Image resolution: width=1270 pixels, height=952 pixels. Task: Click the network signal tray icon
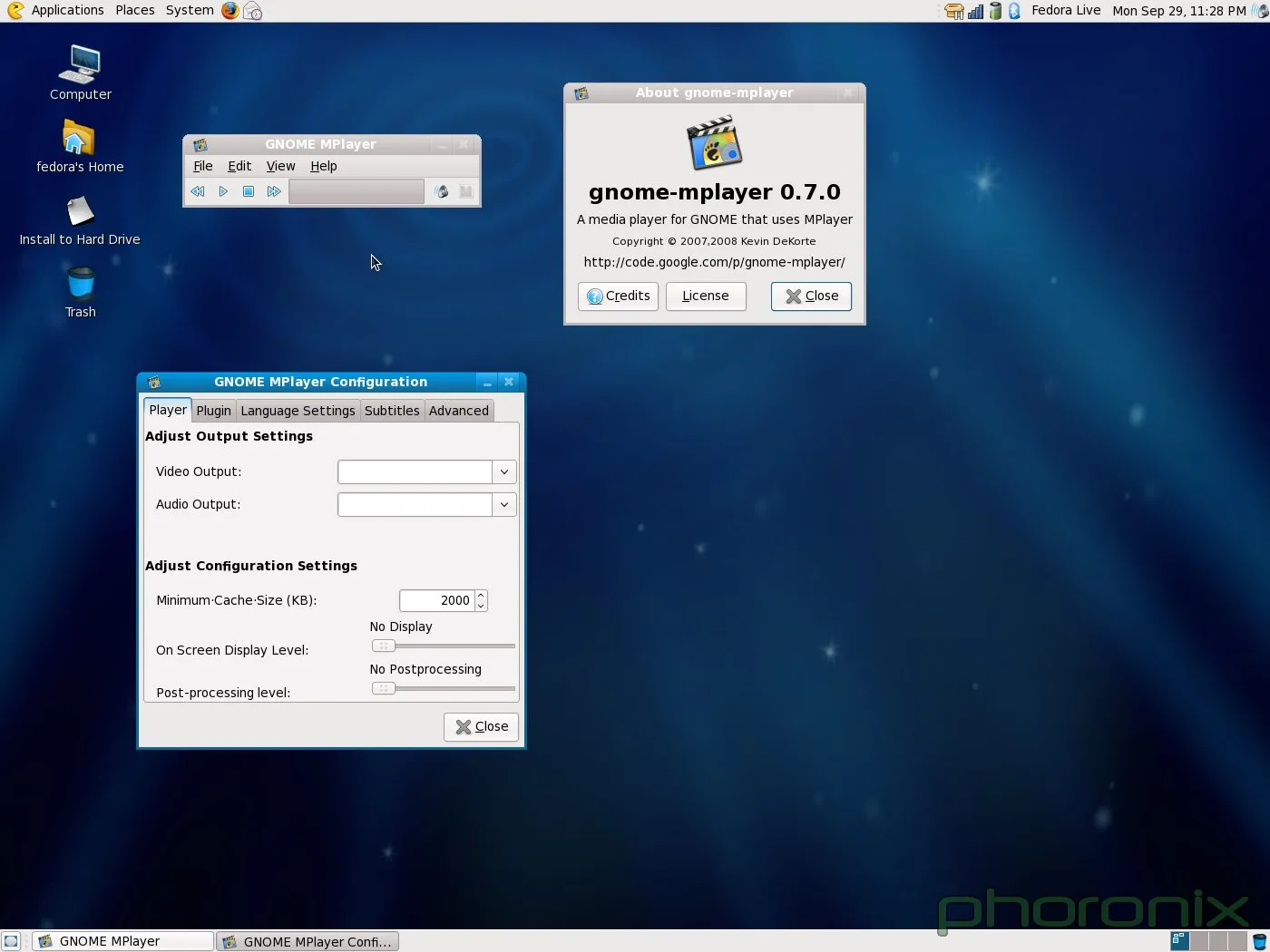[975, 11]
